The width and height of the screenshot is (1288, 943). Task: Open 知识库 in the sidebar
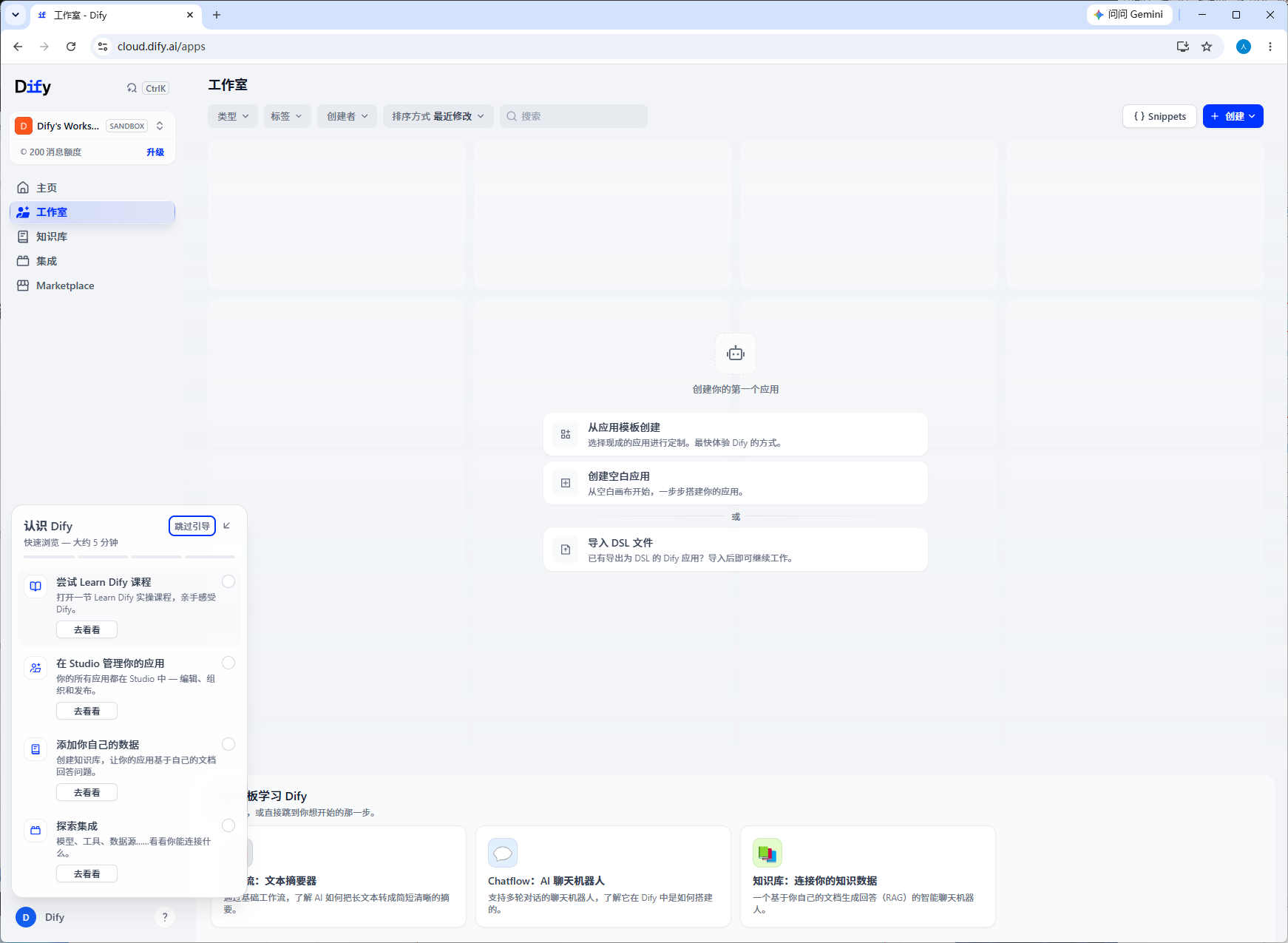coord(92,237)
